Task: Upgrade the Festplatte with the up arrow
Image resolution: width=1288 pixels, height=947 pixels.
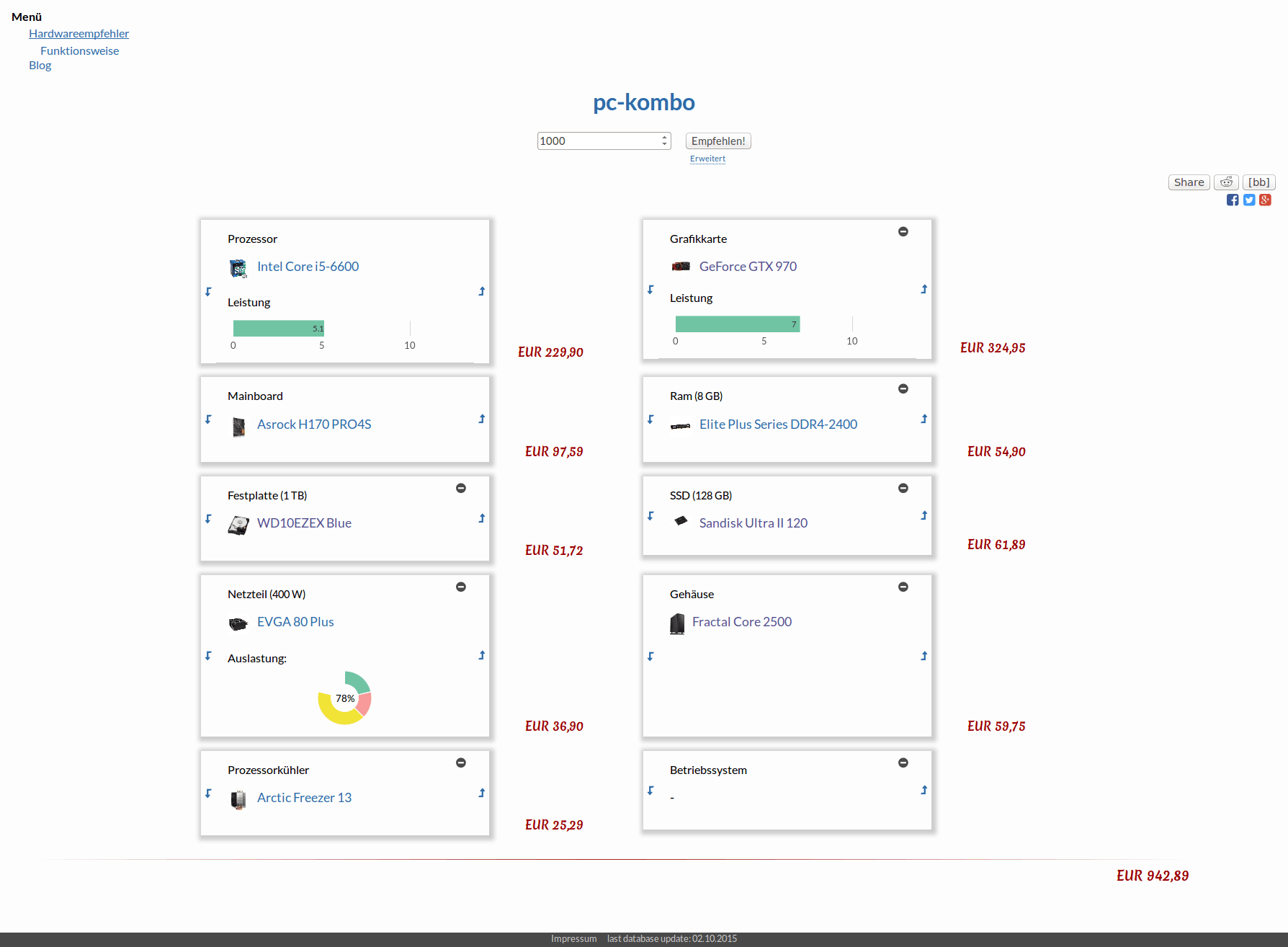Action: tap(482, 518)
